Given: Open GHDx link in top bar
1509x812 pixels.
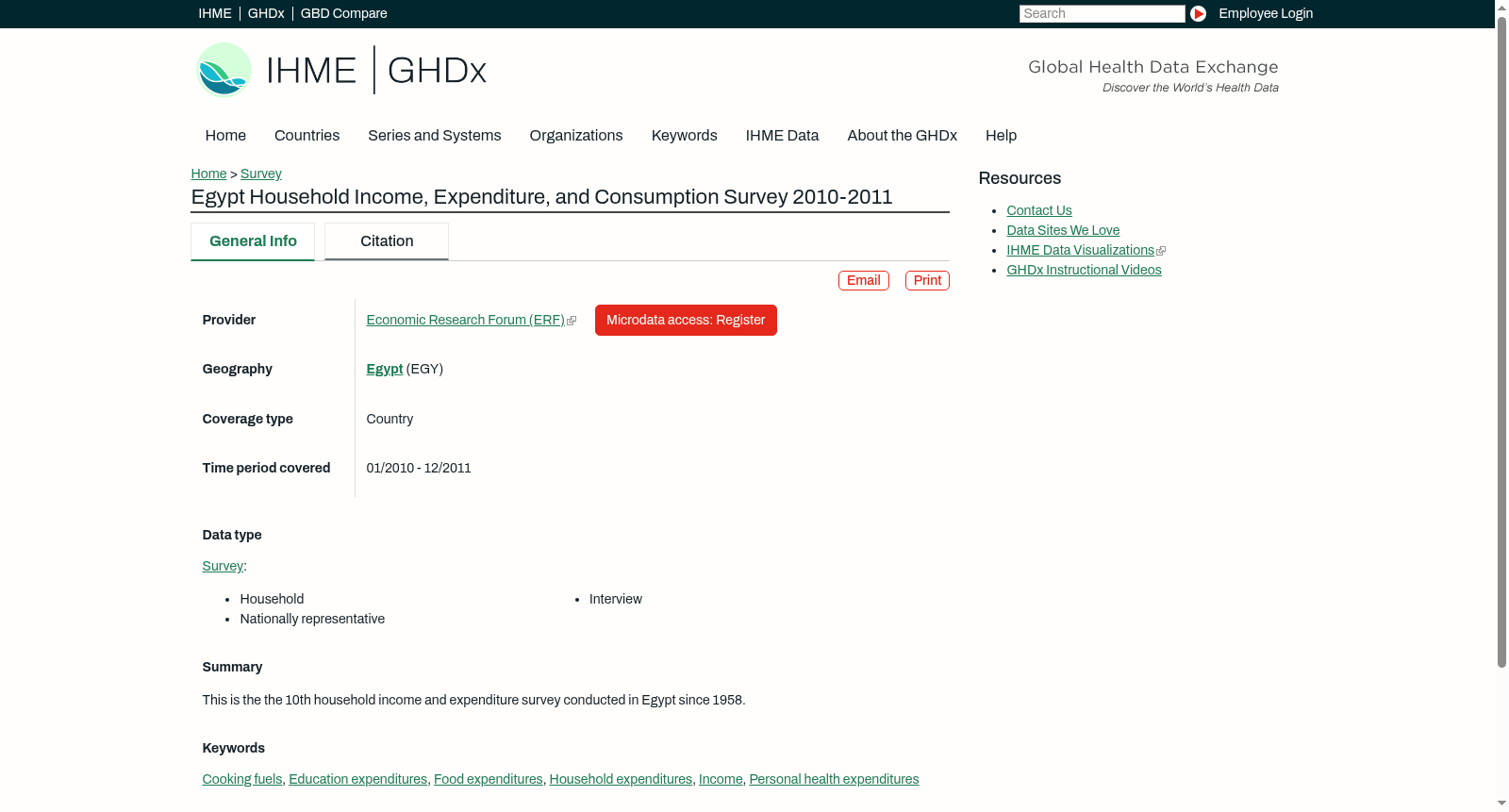Looking at the screenshot, I should coord(266,13).
